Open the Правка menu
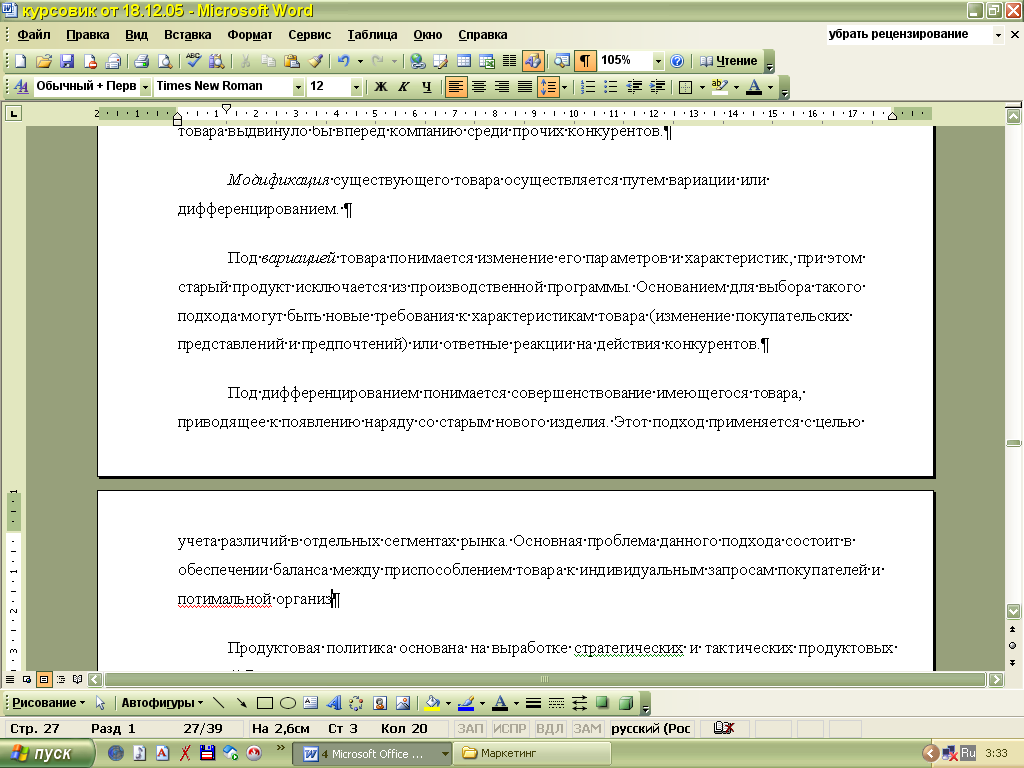 (88, 35)
